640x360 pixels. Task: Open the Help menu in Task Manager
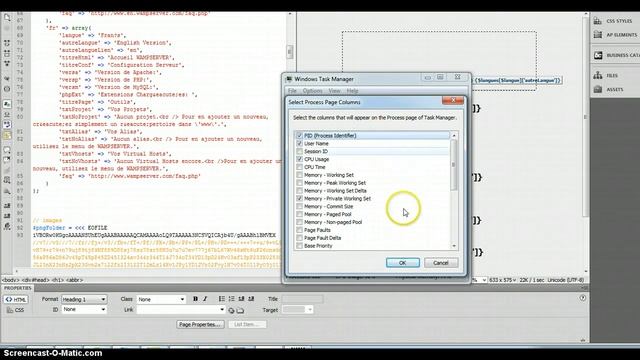coord(352,91)
